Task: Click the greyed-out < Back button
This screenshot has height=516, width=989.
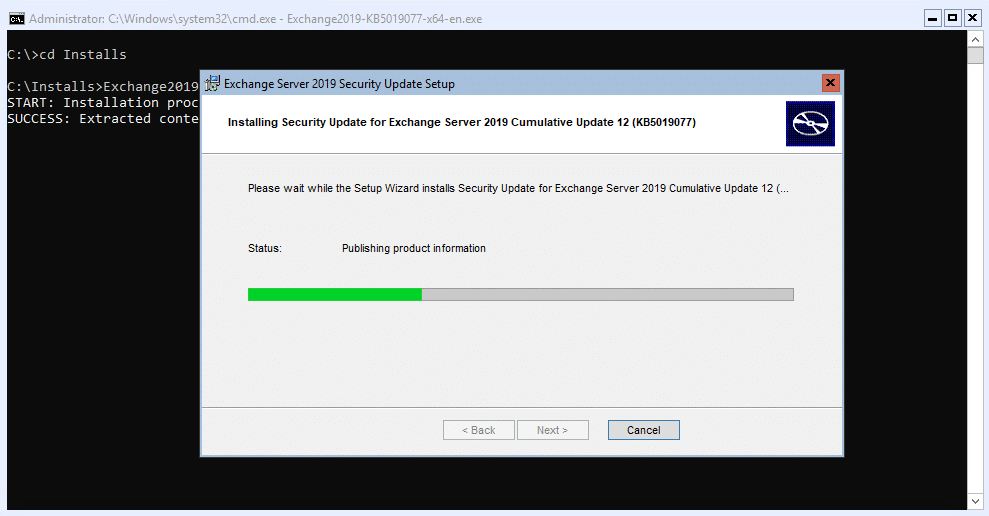Action: pos(479,430)
